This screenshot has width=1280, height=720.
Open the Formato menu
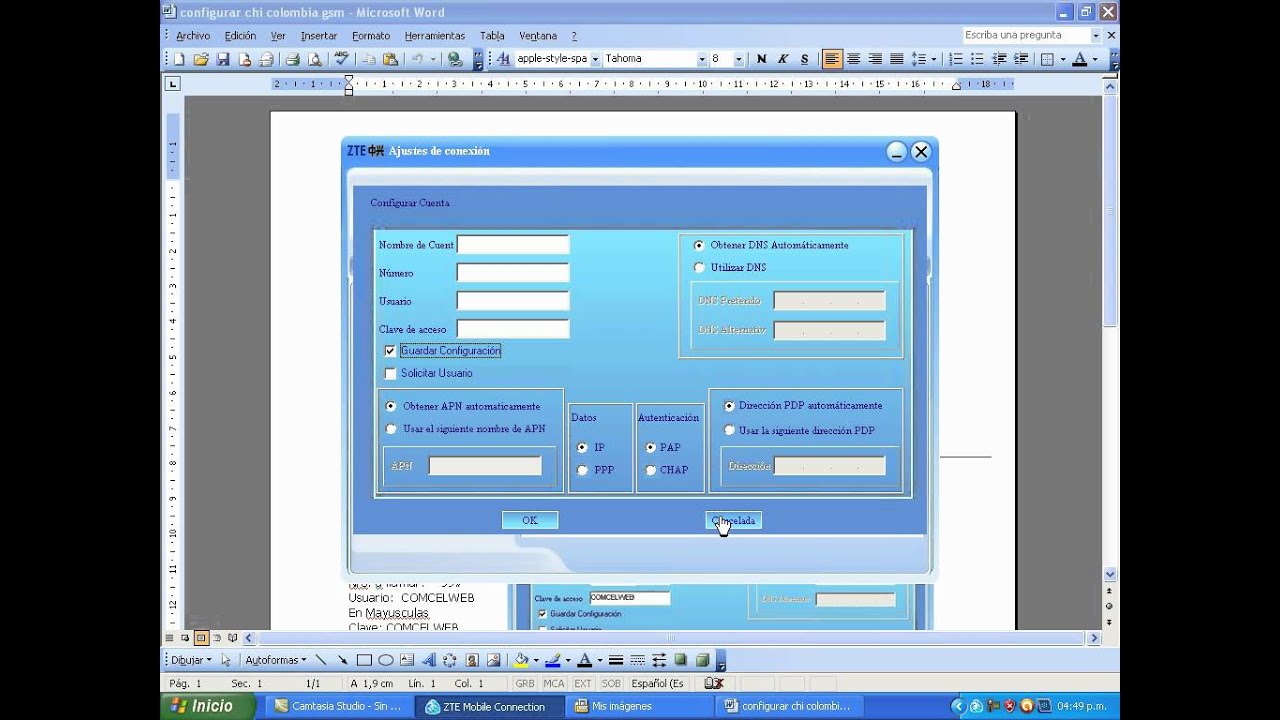click(x=371, y=36)
